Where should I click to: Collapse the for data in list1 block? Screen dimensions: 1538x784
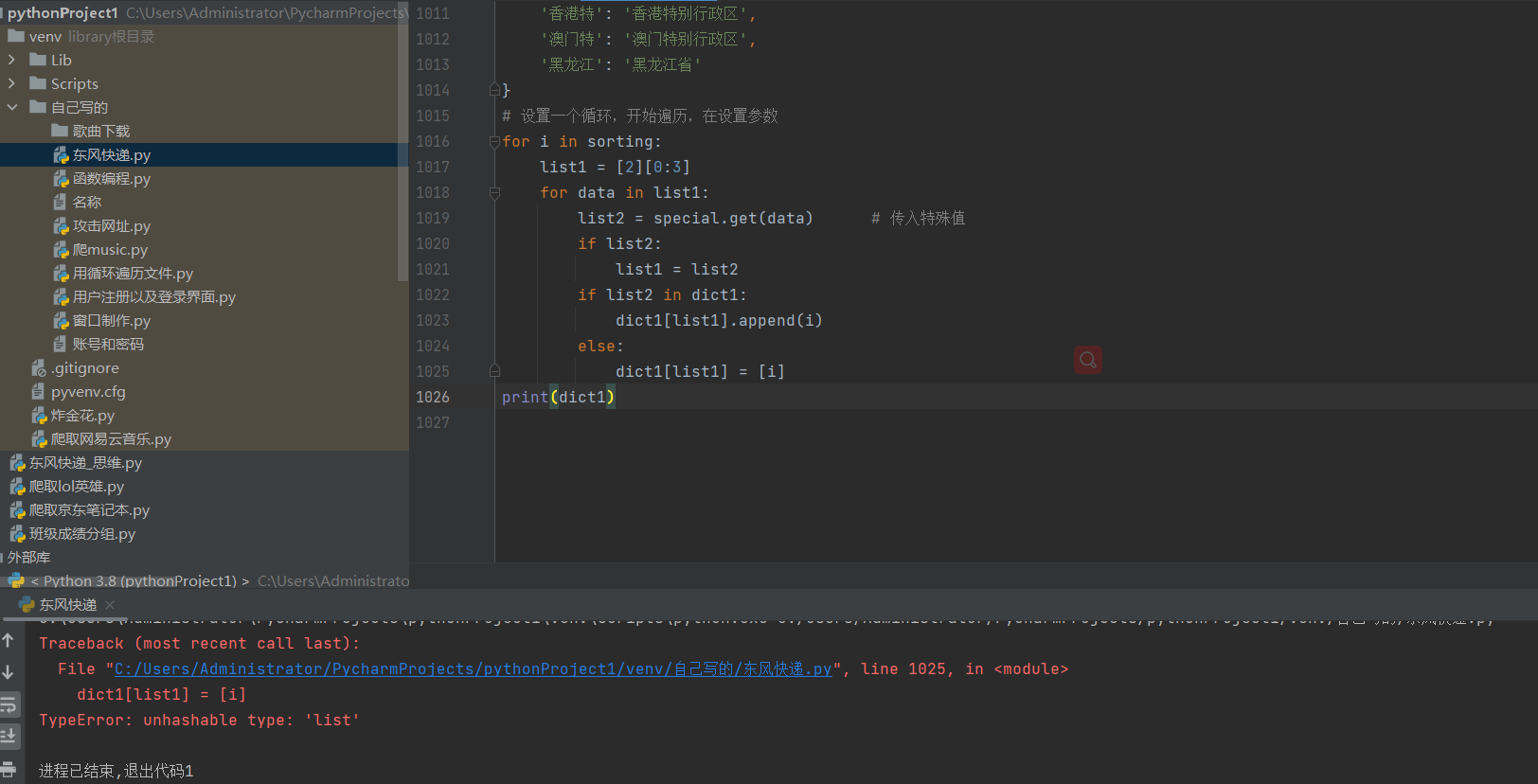coord(494,193)
